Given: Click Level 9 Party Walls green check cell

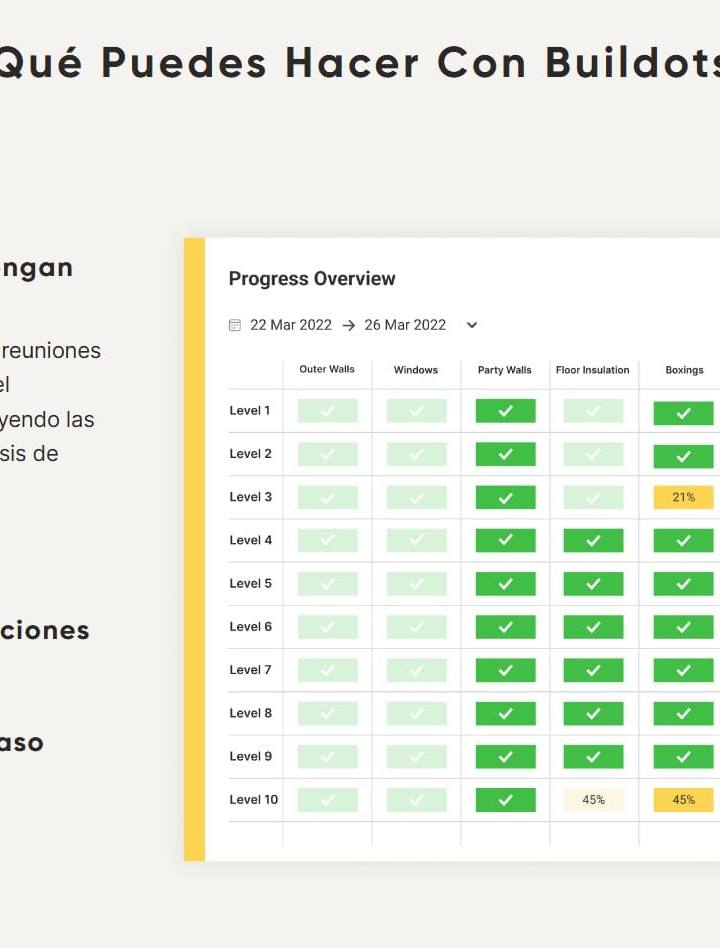Looking at the screenshot, I should (x=505, y=757).
